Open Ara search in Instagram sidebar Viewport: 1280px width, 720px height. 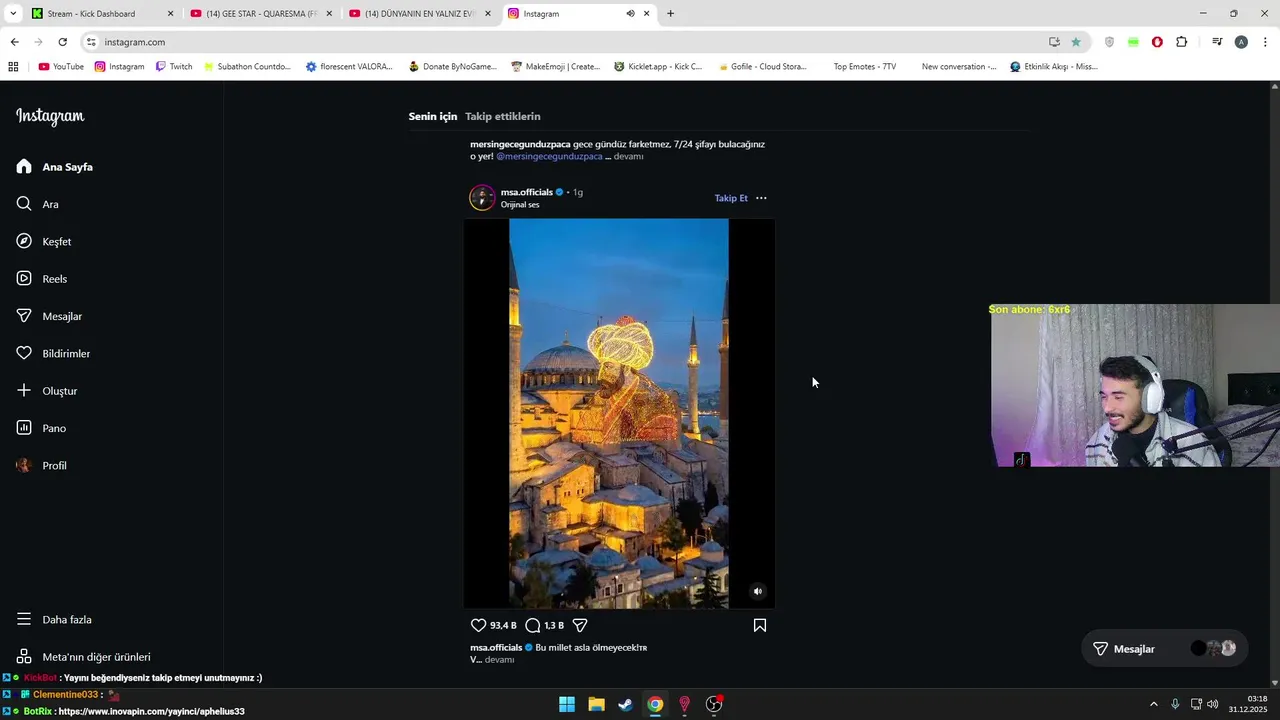click(24, 204)
